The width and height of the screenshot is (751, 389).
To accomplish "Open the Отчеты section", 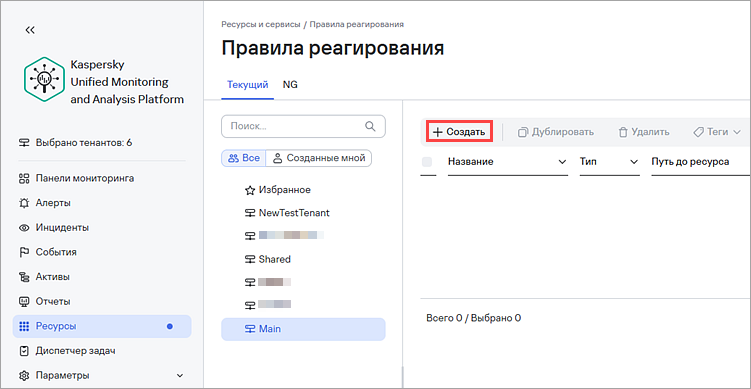I will (53, 302).
